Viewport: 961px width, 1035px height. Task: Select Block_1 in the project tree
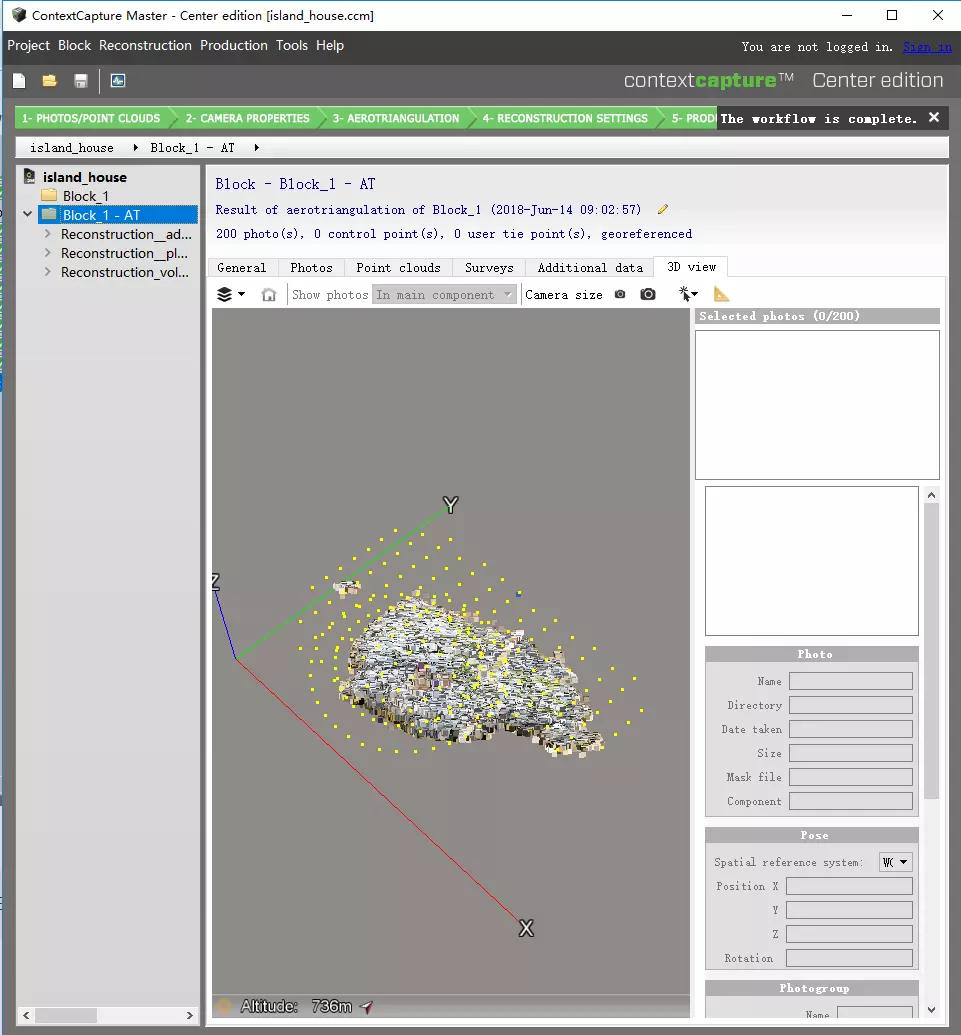[x=86, y=196]
